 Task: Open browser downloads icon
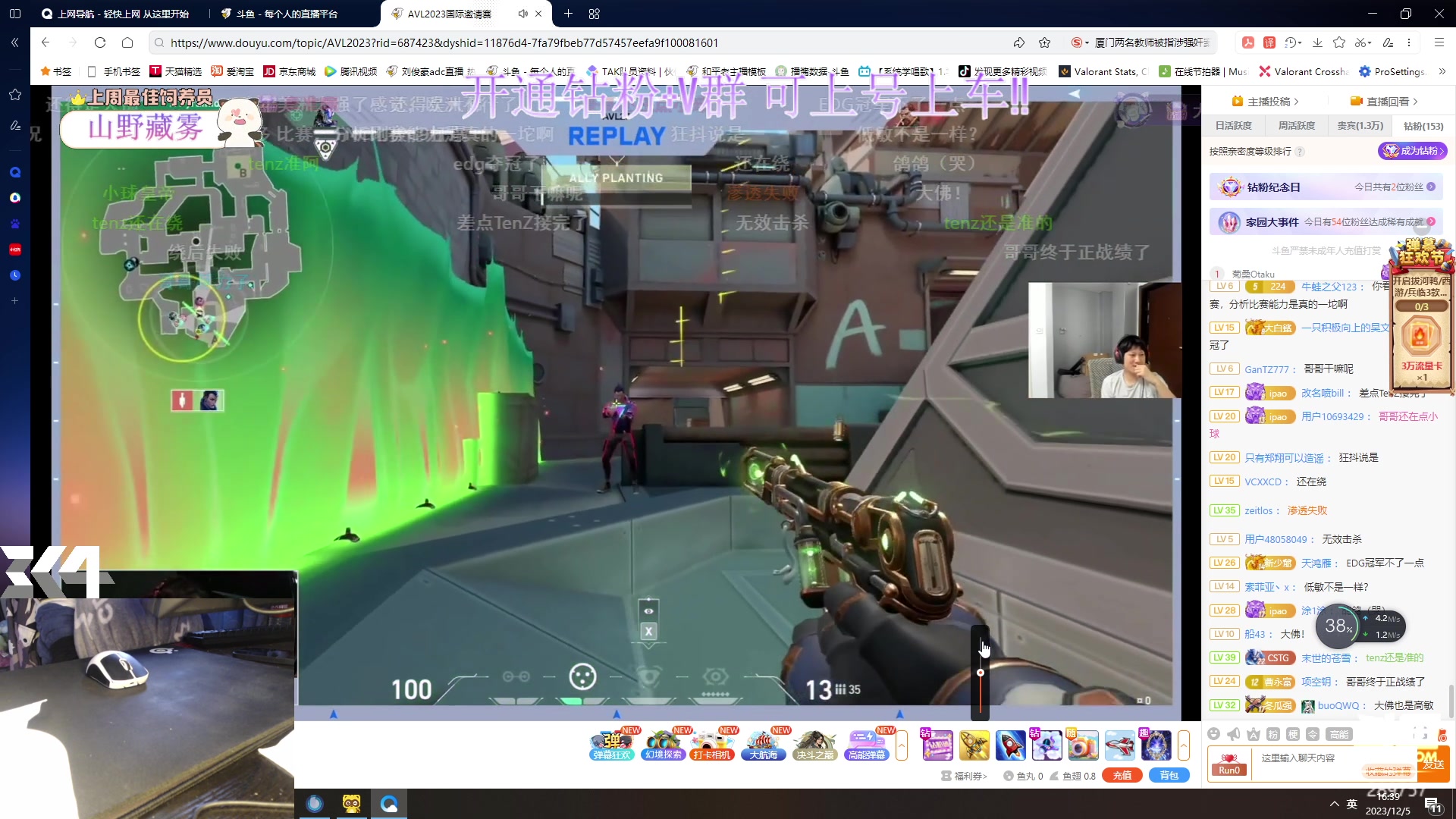(x=1317, y=42)
